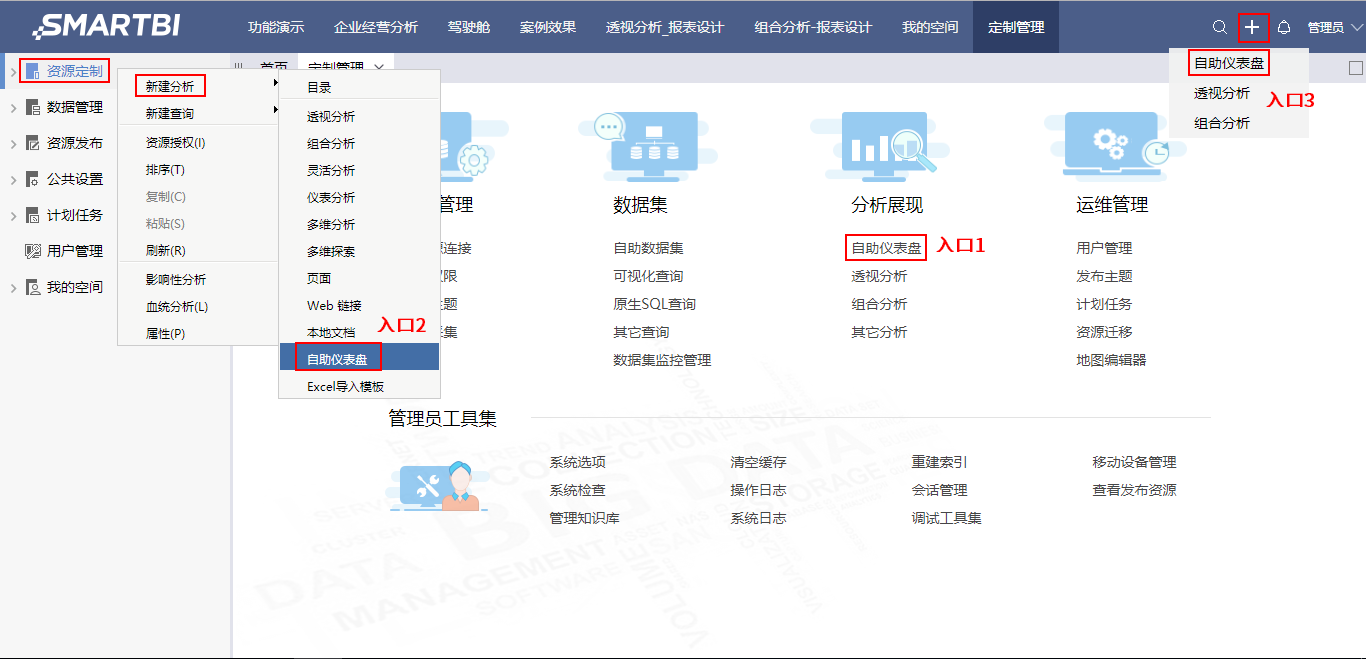
Task: Expand the 资源定制 tree chevron
Action: pos(13,71)
